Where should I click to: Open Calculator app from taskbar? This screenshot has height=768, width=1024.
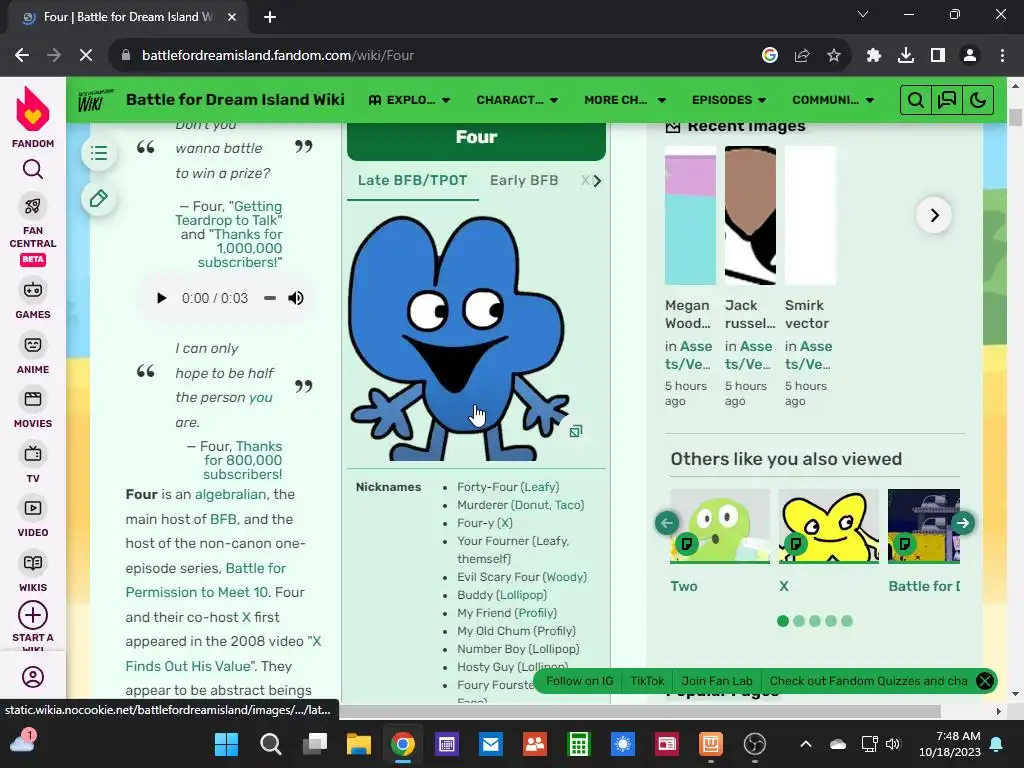pyautogui.click(x=579, y=744)
